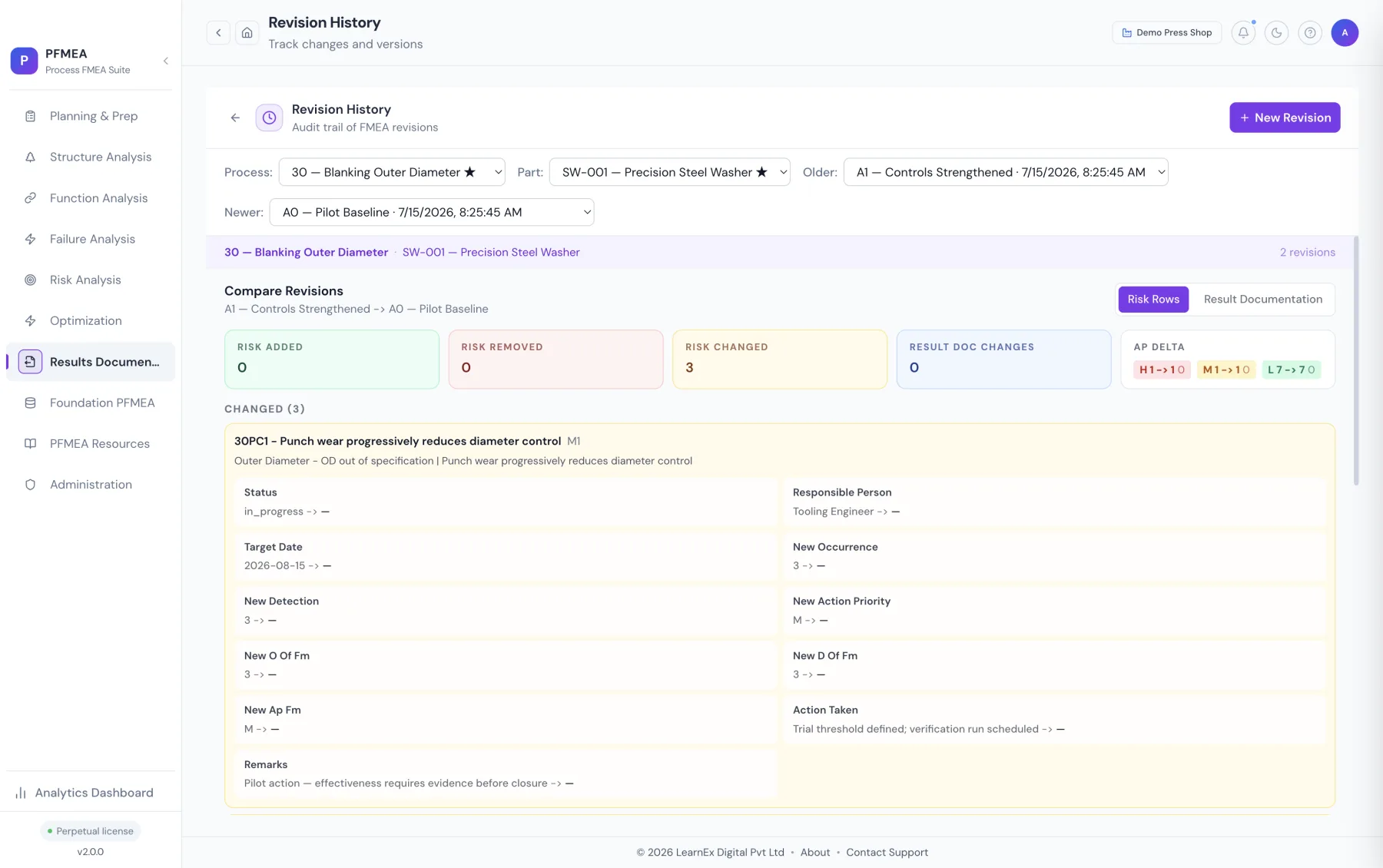Open the Newer revision dropdown
The image size is (1383, 868).
(x=432, y=212)
